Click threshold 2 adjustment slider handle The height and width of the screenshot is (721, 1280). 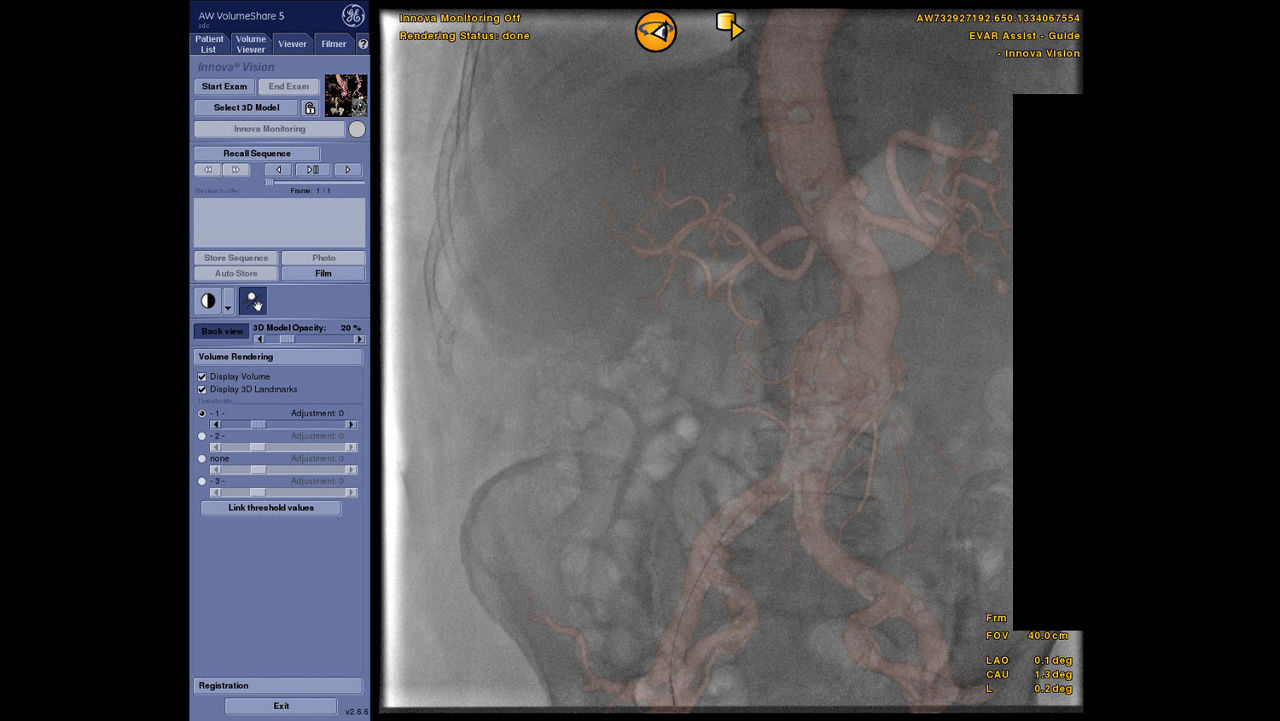click(258, 447)
